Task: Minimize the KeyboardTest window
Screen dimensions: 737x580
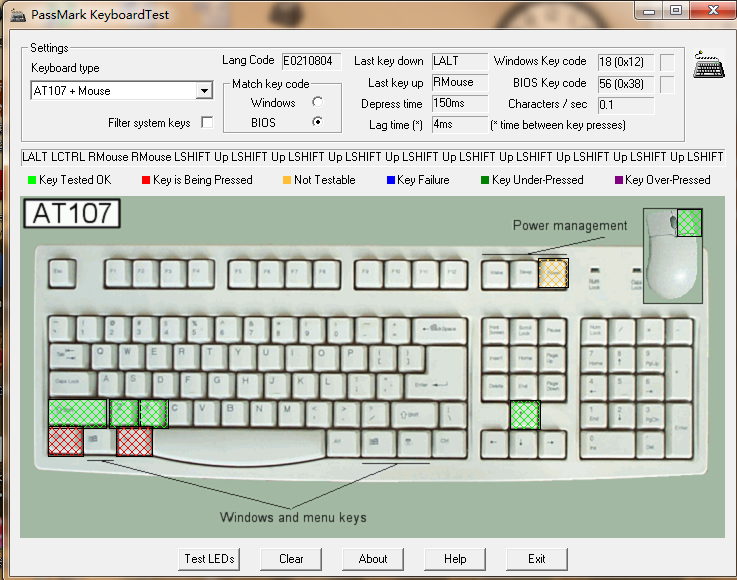Action: [649, 11]
